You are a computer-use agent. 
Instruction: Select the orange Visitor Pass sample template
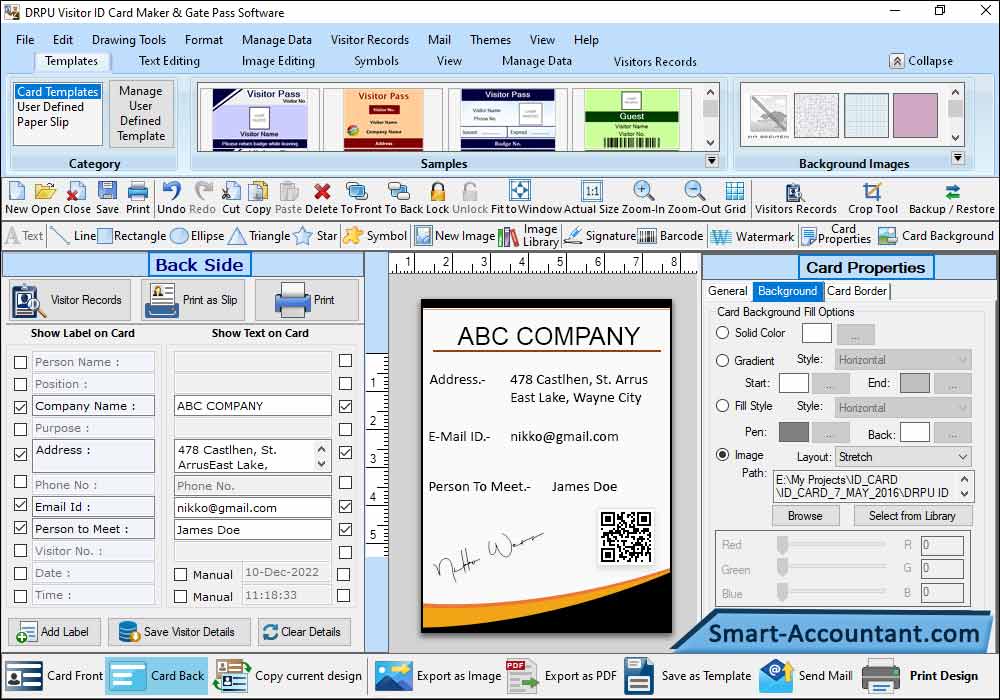[x=383, y=119]
